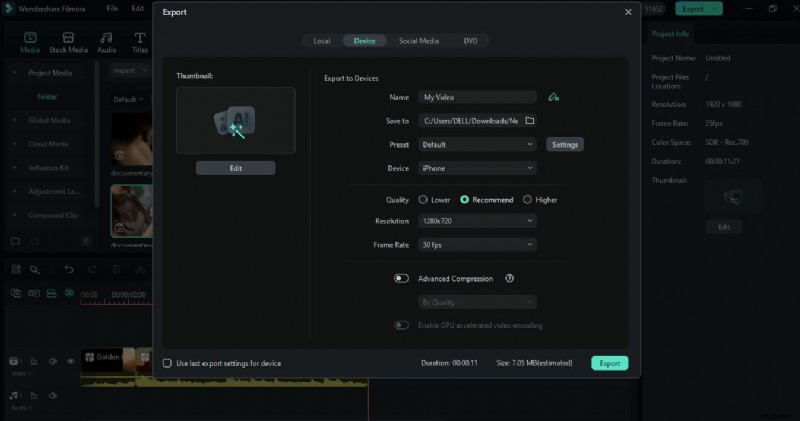This screenshot has width=800, height=421.
Task: Open the Audio library icon
Action: 106,41
